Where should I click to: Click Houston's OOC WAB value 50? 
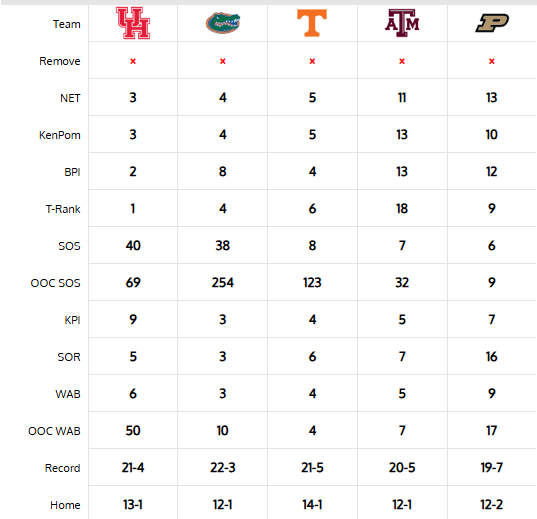click(x=133, y=431)
